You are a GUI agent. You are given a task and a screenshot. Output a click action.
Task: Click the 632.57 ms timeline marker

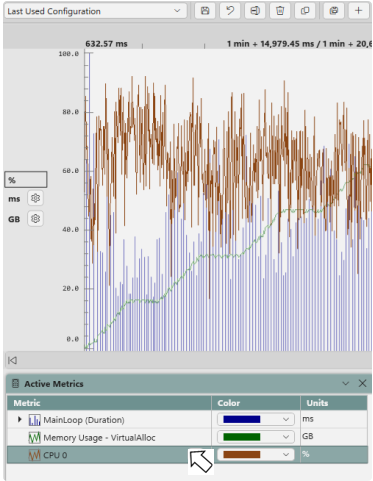click(x=106, y=44)
